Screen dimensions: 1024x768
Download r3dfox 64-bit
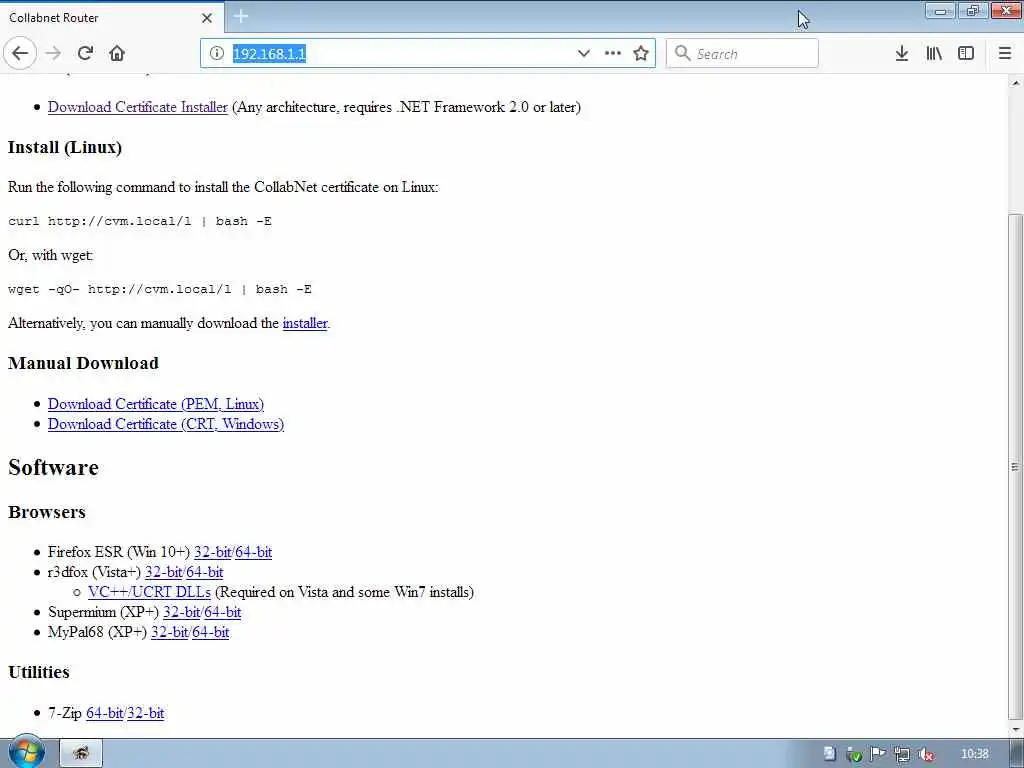(x=204, y=573)
